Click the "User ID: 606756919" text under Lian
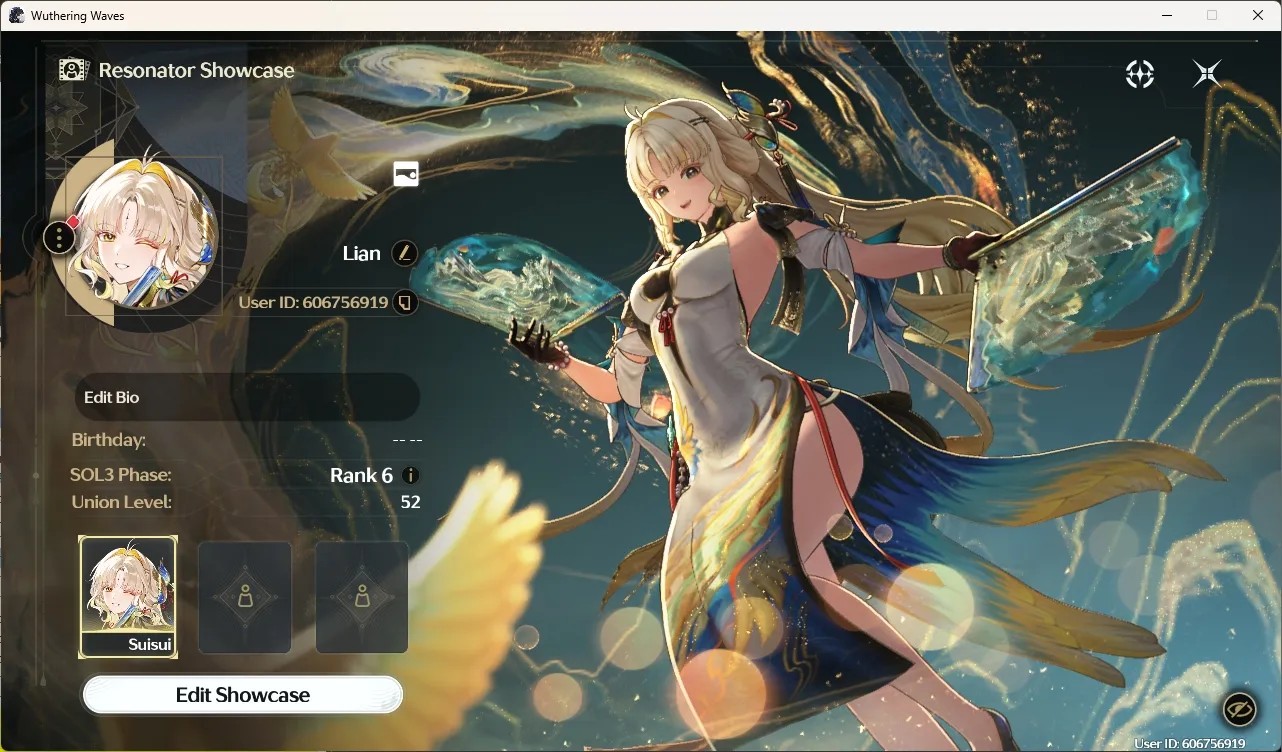 tap(313, 302)
